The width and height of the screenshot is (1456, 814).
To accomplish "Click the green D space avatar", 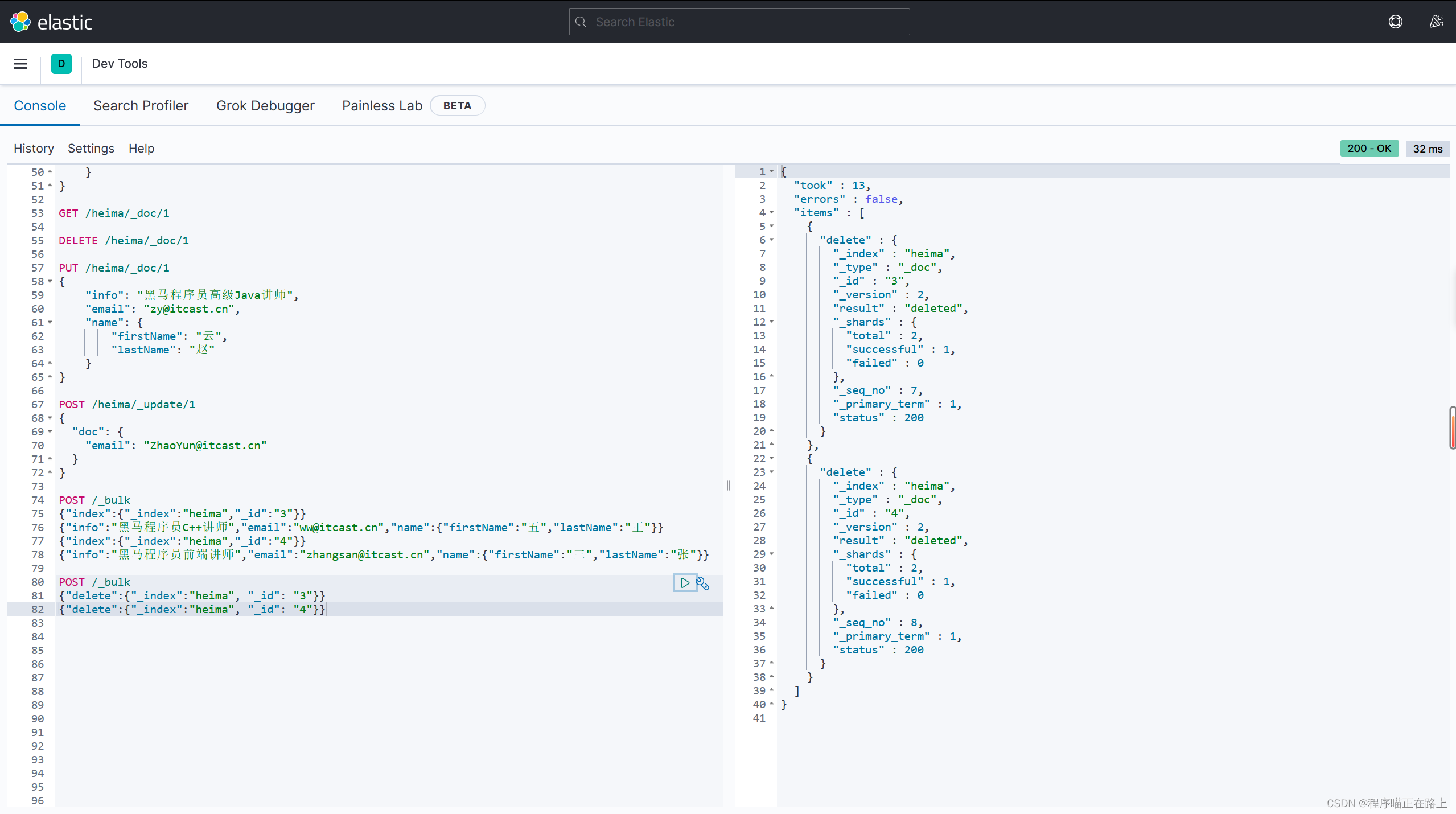I will tap(61, 64).
